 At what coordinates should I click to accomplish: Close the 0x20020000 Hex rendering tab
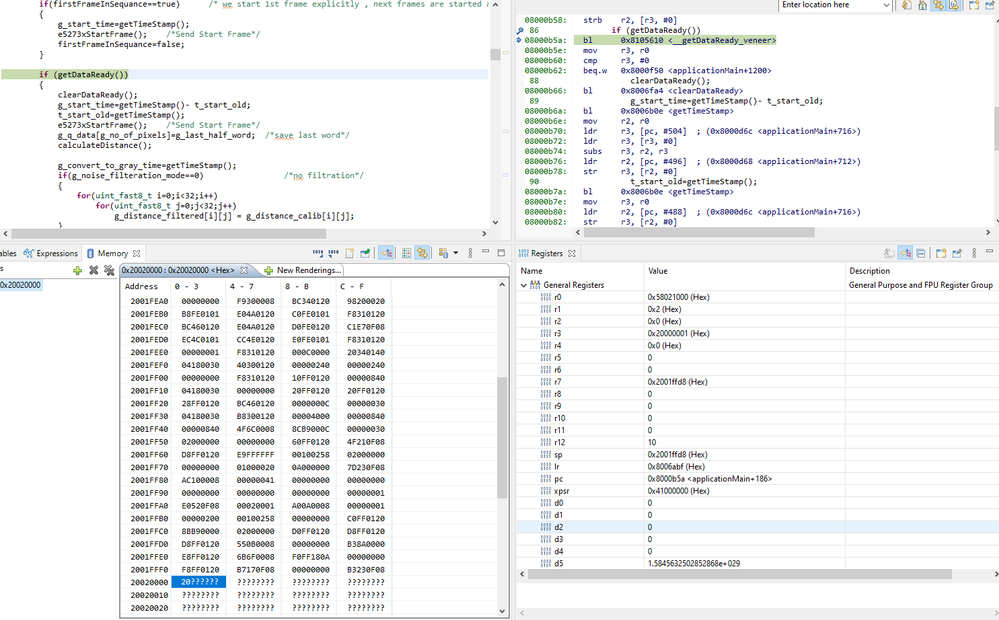244,270
